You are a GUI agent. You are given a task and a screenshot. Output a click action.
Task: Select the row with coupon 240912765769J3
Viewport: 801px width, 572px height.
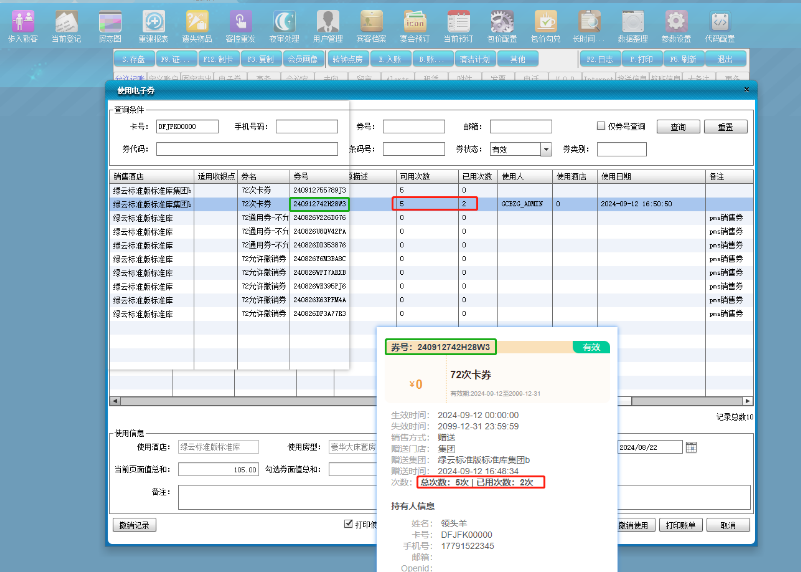(431, 190)
